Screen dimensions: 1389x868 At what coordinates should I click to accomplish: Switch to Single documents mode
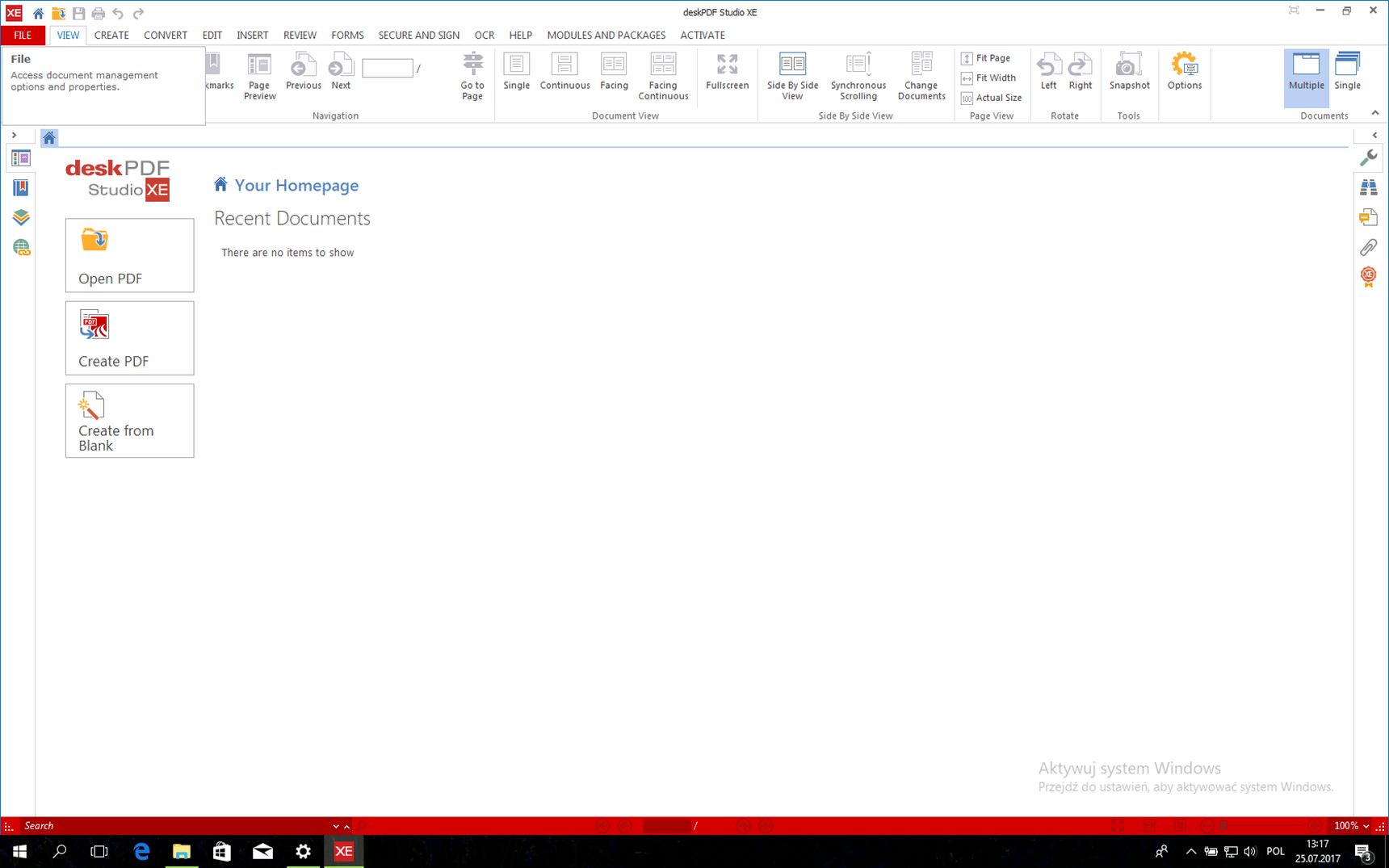point(1347,71)
